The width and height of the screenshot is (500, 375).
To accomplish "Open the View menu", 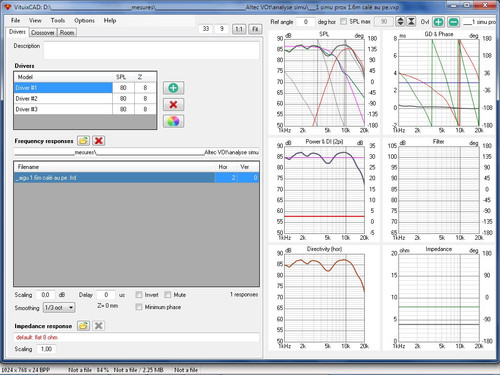I will 35,20.
